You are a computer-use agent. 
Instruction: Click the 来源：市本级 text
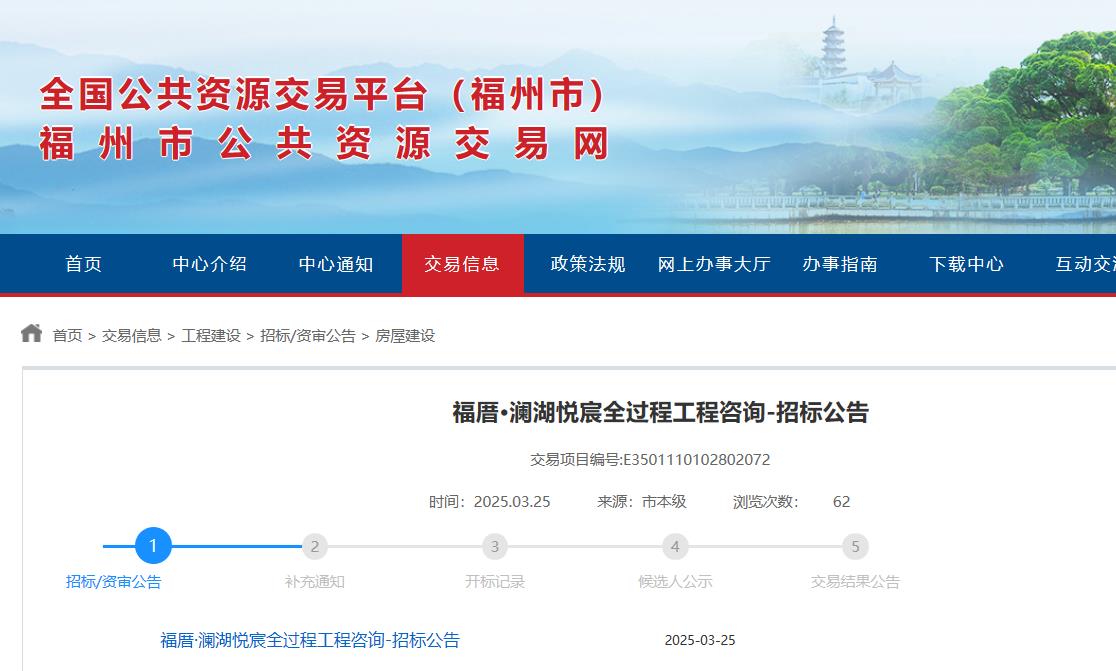(642, 502)
